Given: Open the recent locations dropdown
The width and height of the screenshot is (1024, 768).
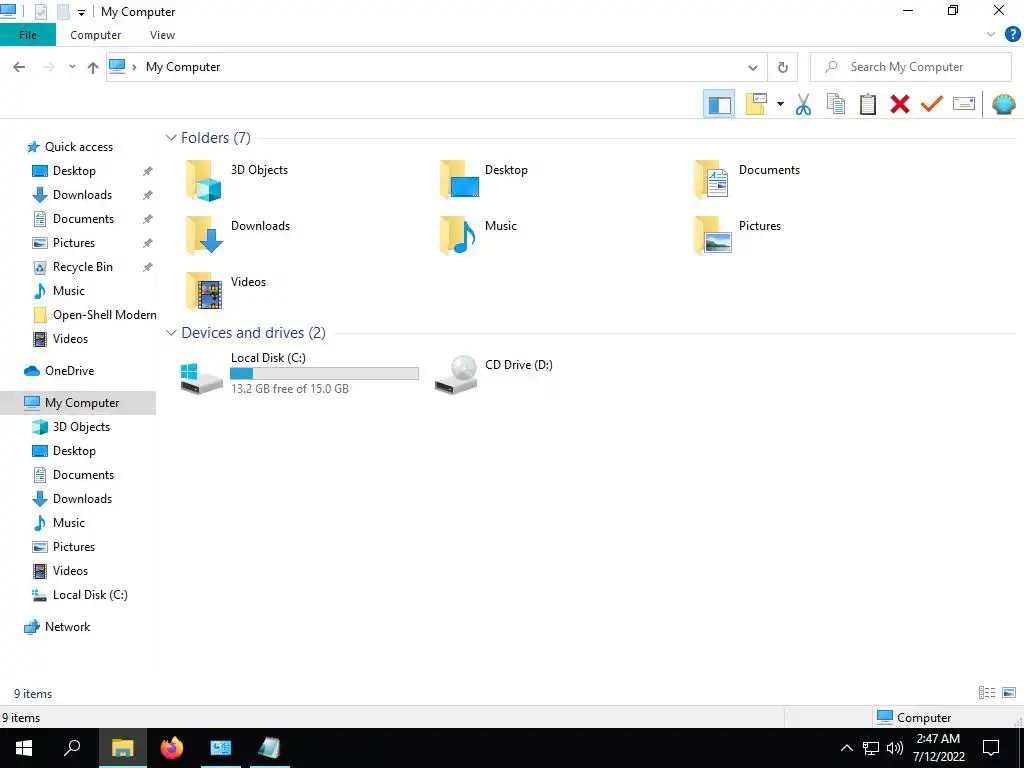Looking at the screenshot, I should pos(72,67).
